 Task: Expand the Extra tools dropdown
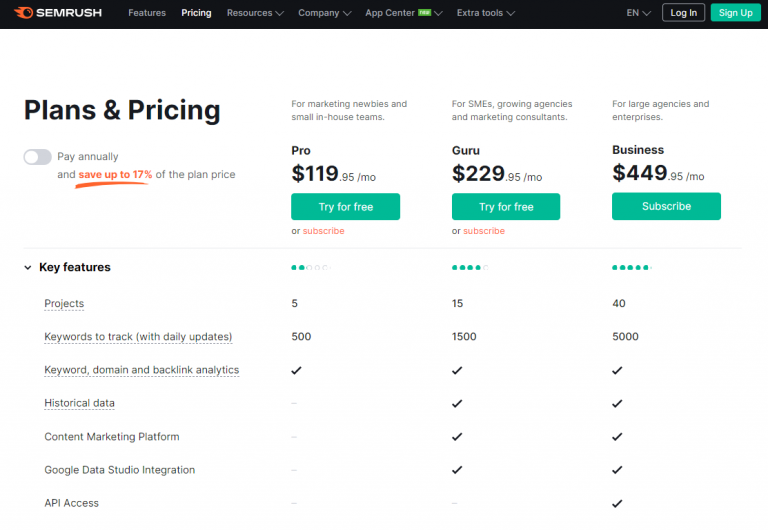[486, 13]
